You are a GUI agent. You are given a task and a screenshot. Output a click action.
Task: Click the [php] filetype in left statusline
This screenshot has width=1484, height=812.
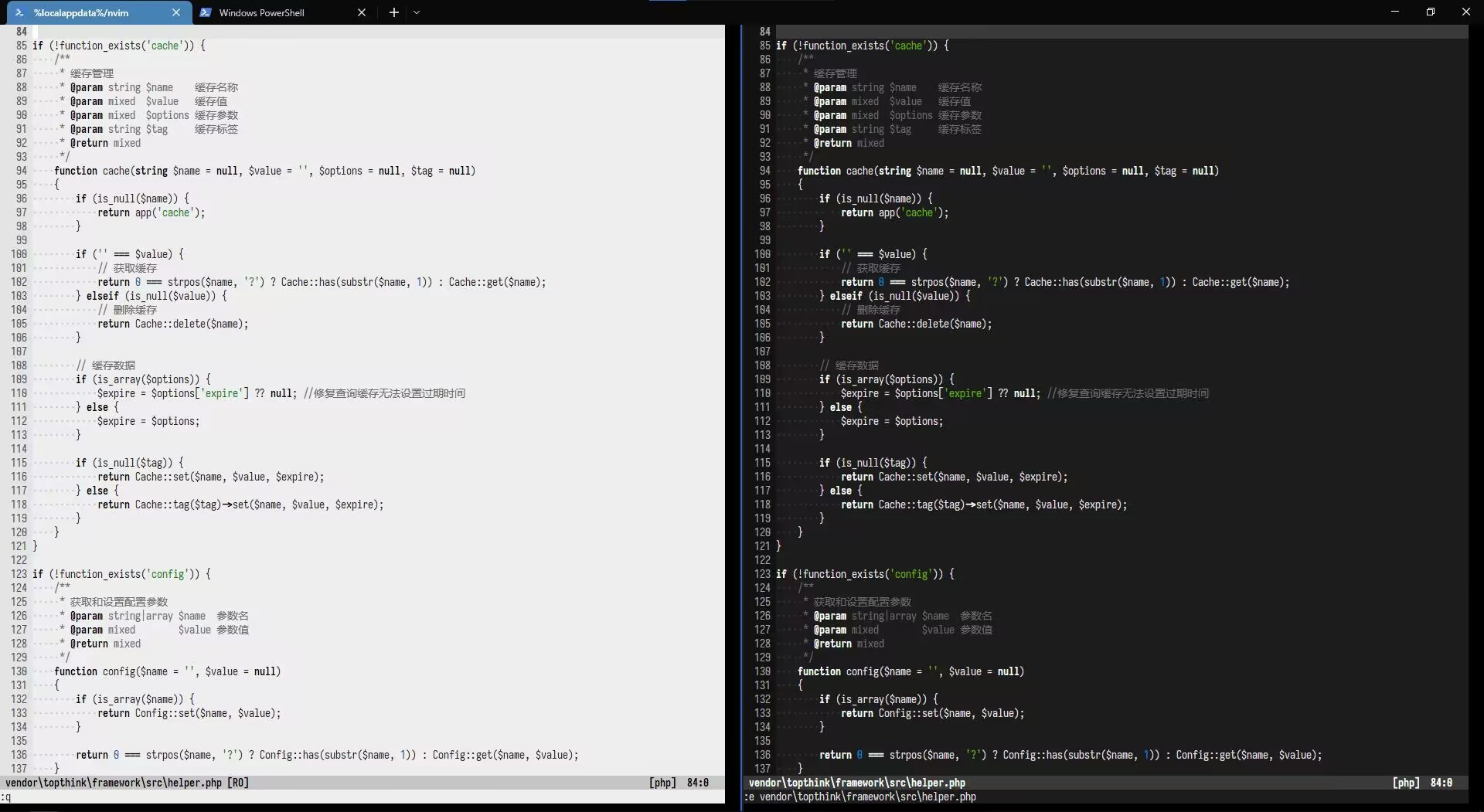pos(662,783)
